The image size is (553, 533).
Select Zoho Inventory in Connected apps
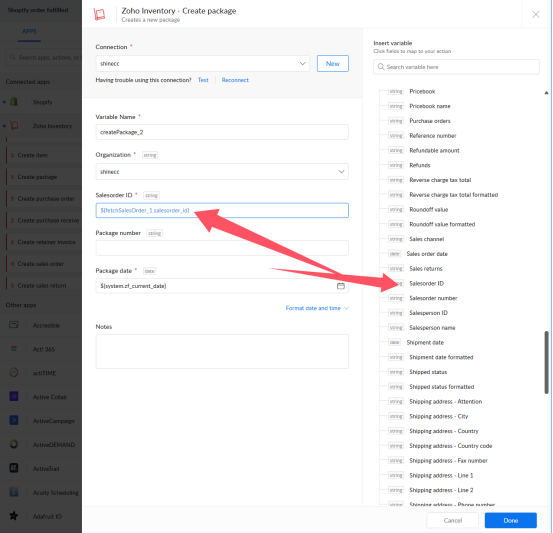coord(52,126)
